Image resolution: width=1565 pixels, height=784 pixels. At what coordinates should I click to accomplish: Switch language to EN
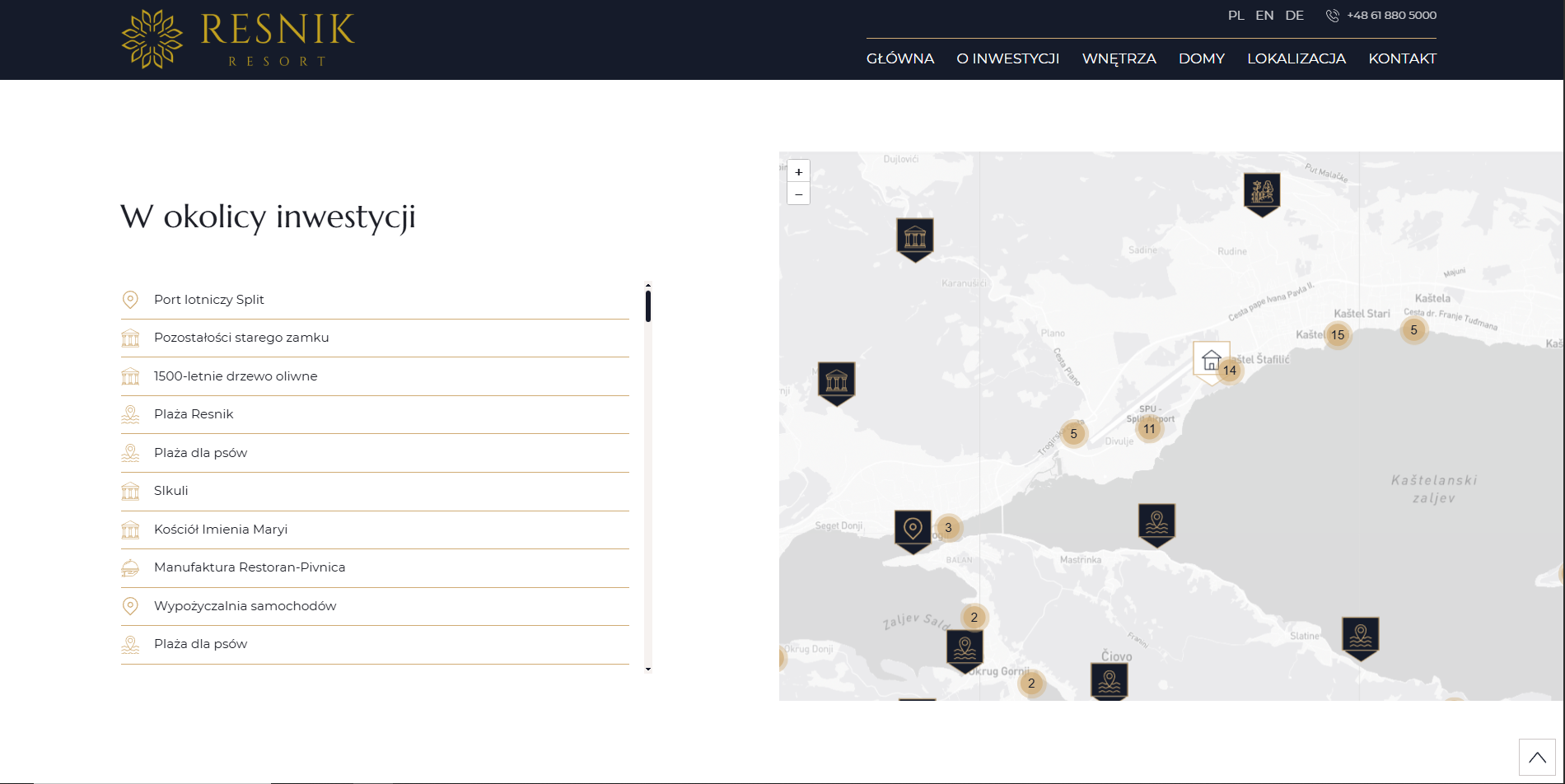point(1264,15)
